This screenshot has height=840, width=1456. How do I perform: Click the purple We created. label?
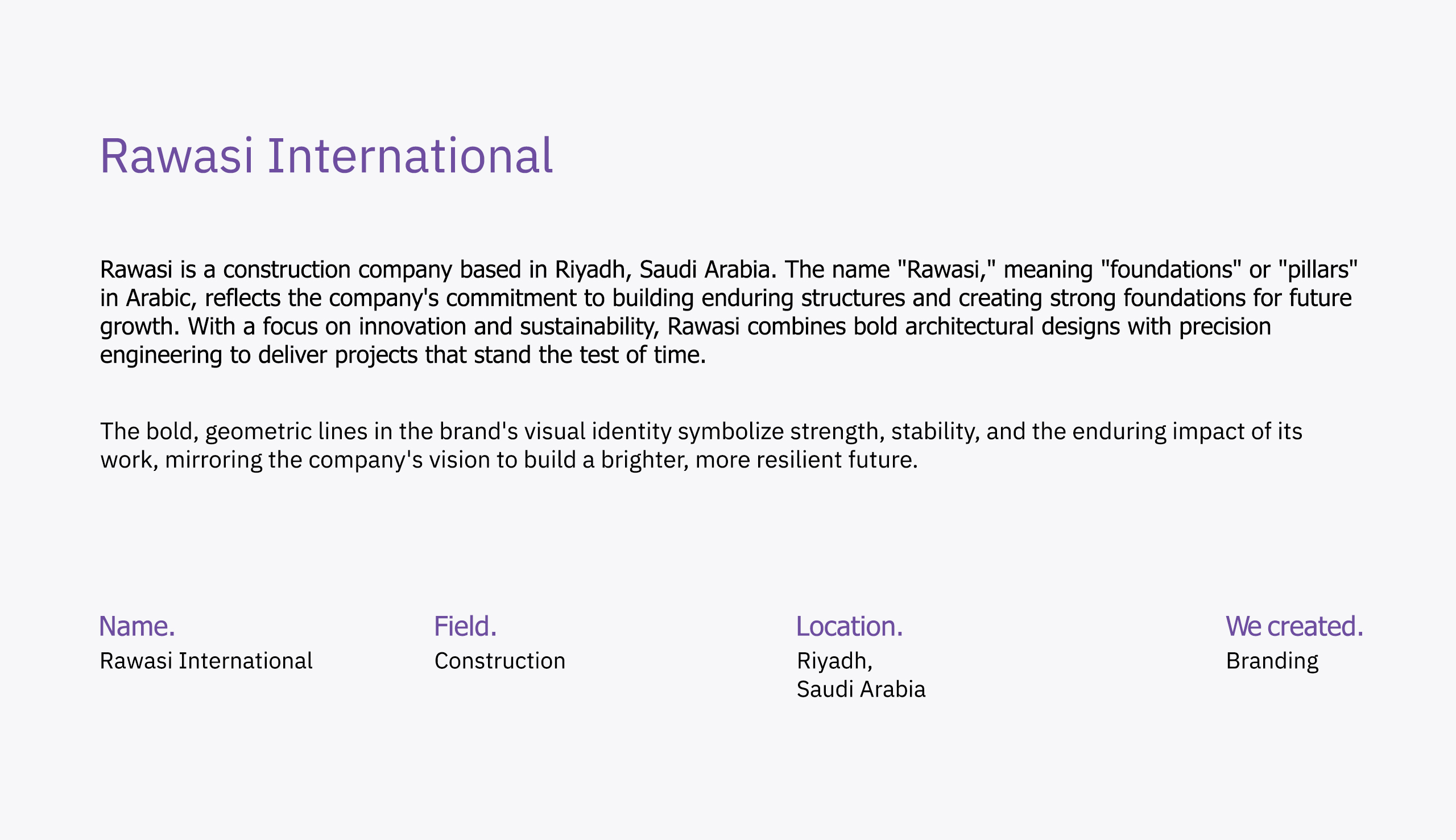[1294, 627]
